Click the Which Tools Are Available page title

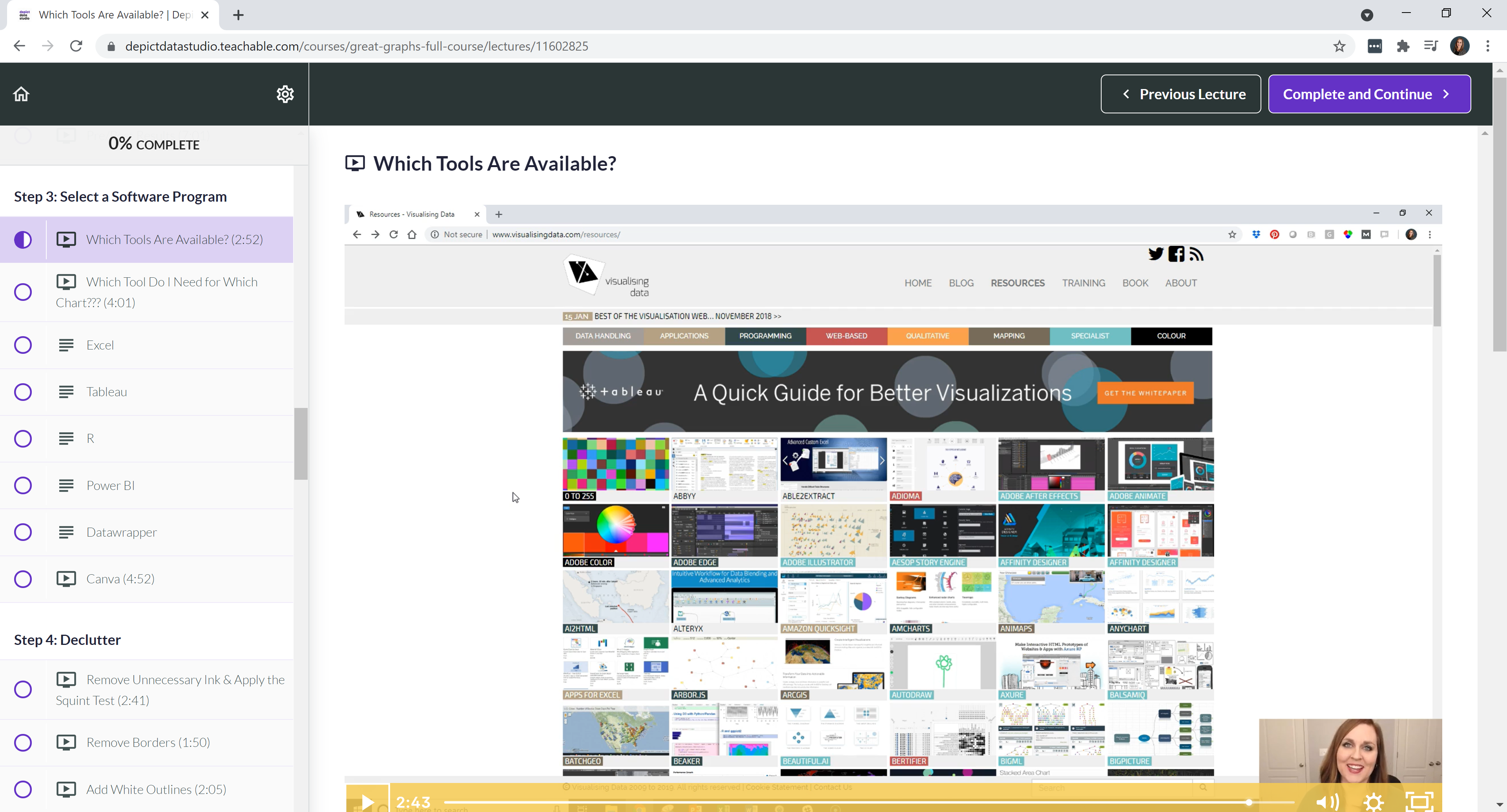[494, 164]
